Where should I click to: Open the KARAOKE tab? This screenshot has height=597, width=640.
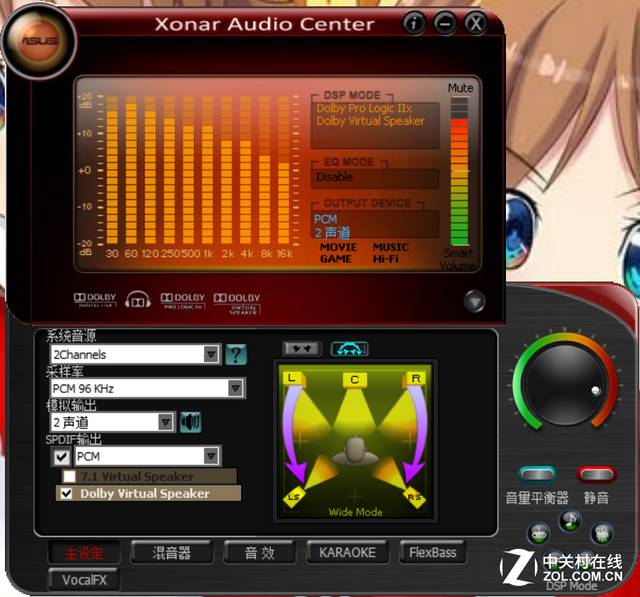(347, 552)
